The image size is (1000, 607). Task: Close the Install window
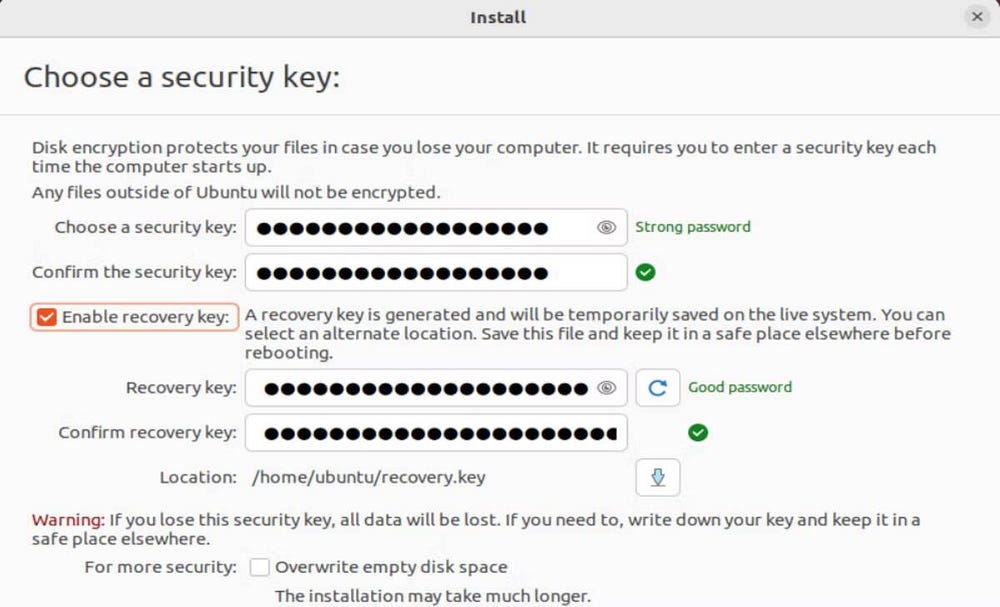click(977, 16)
